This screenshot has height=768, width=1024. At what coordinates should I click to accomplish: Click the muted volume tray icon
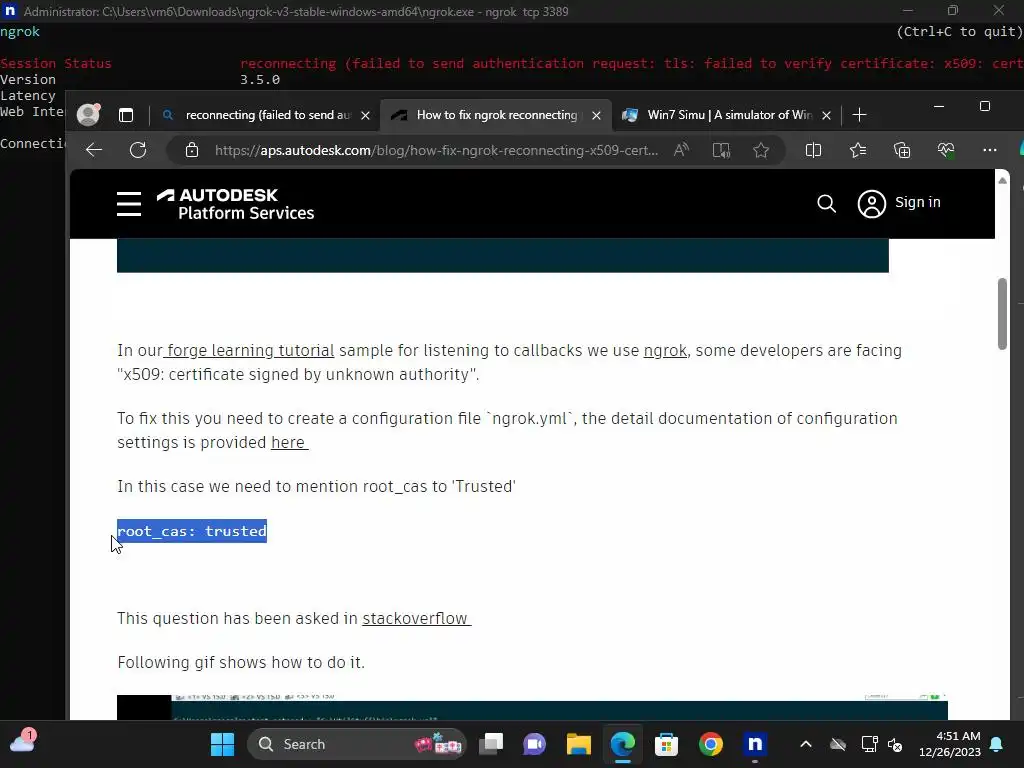tap(895, 745)
